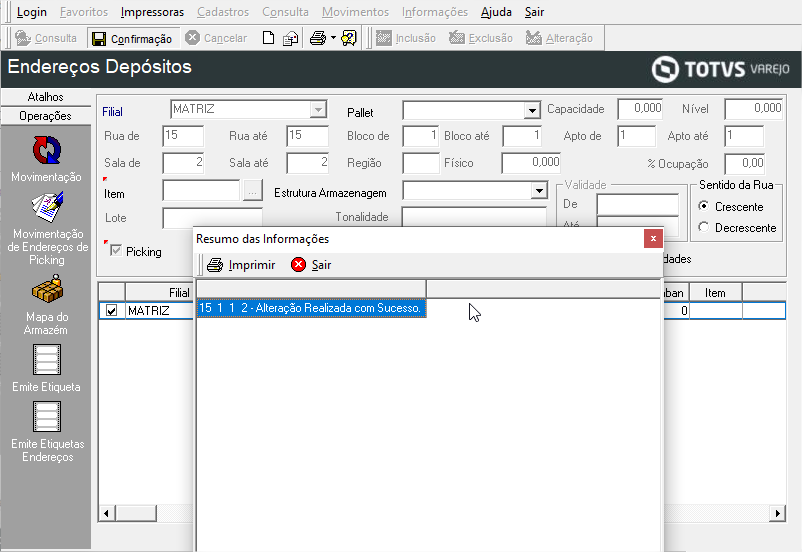
Task: Select Decrescente radio option
Action: pos(704,227)
